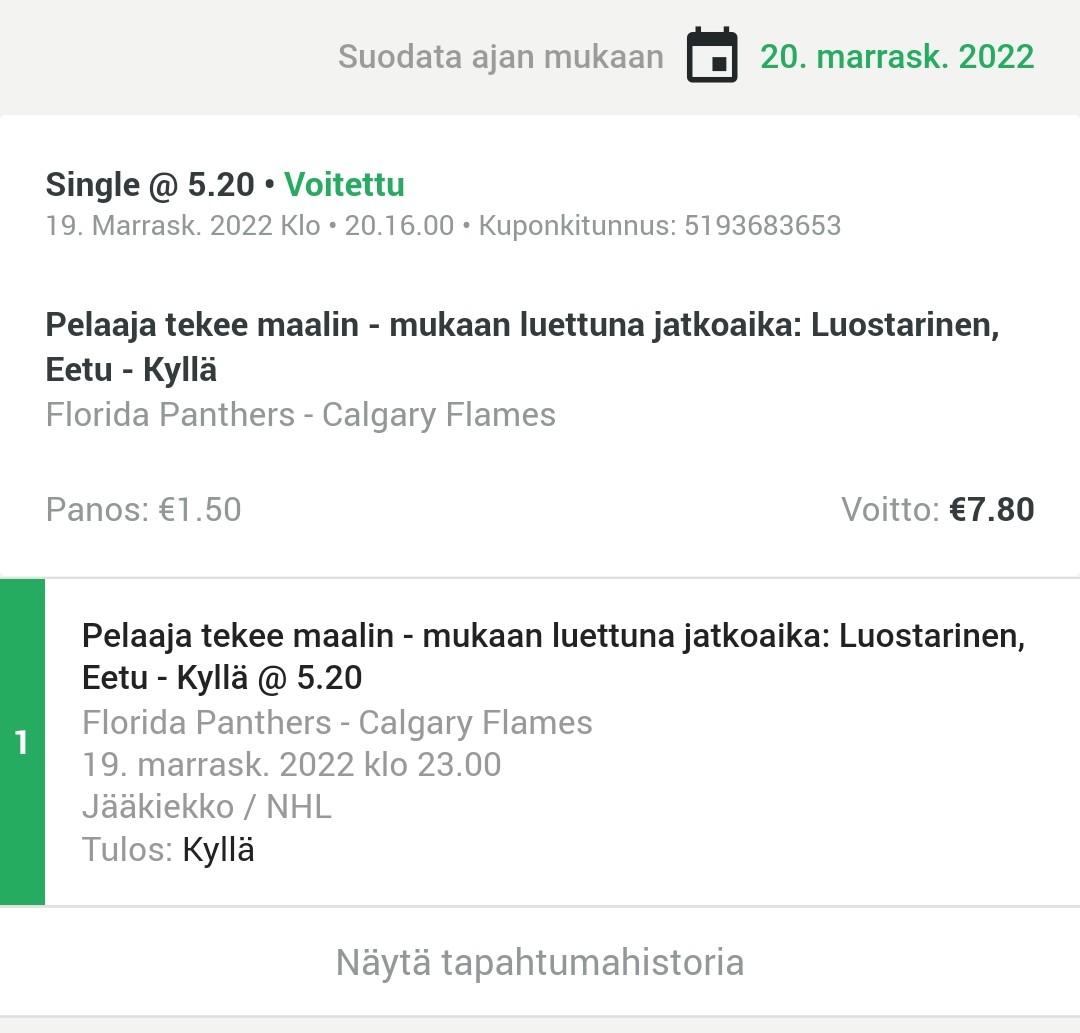Image resolution: width=1080 pixels, height=1033 pixels.
Task: Show event history via 'Näytä tapahtumahistoria'
Action: point(540,963)
